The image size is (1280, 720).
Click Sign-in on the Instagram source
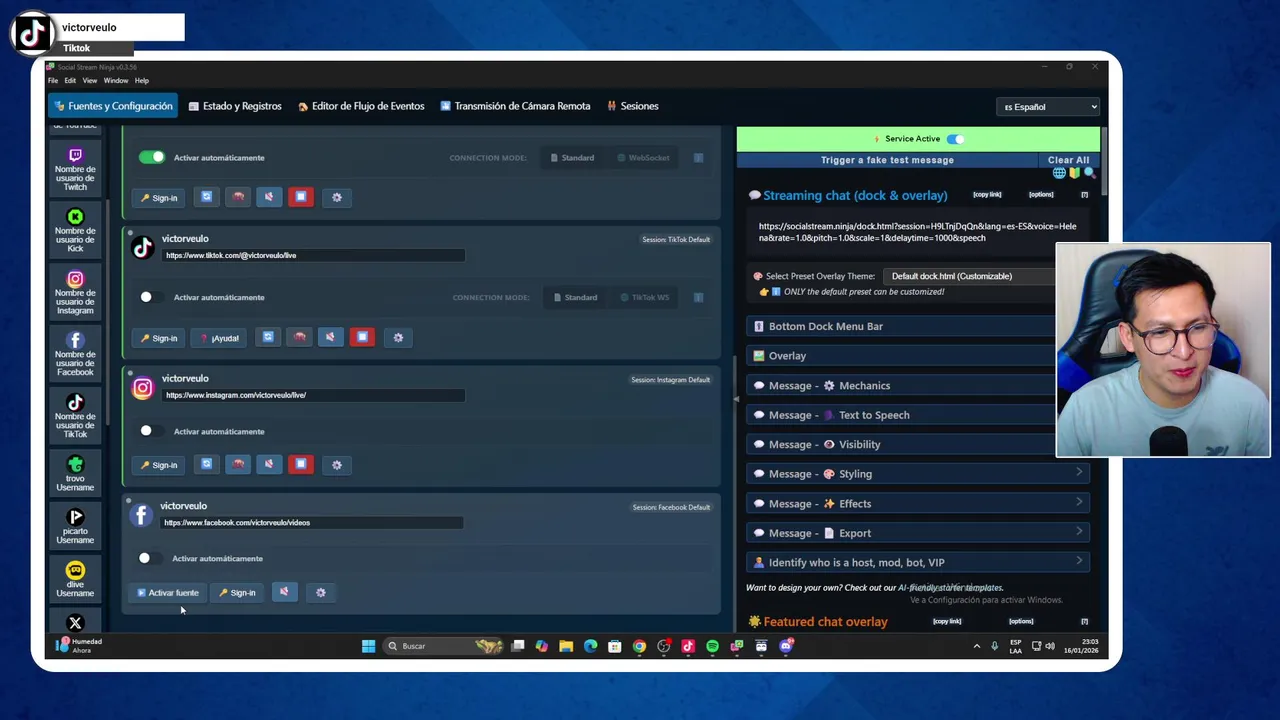click(159, 465)
